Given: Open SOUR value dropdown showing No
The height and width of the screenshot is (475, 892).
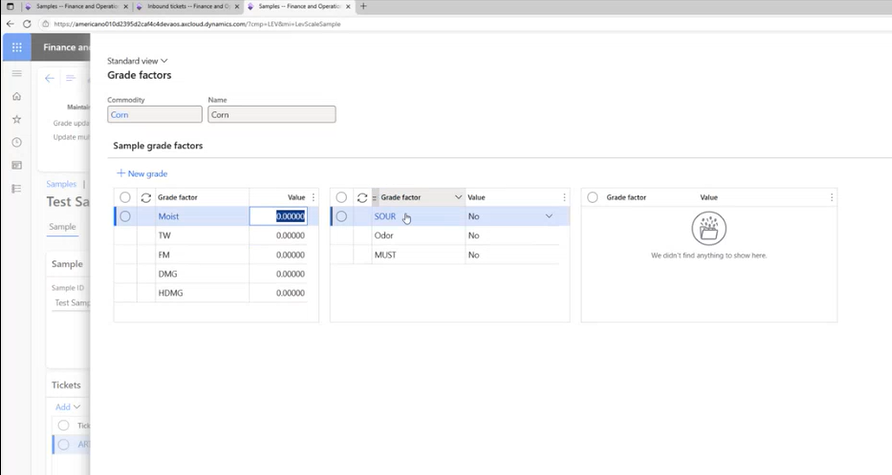Looking at the screenshot, I should [549, 216].
